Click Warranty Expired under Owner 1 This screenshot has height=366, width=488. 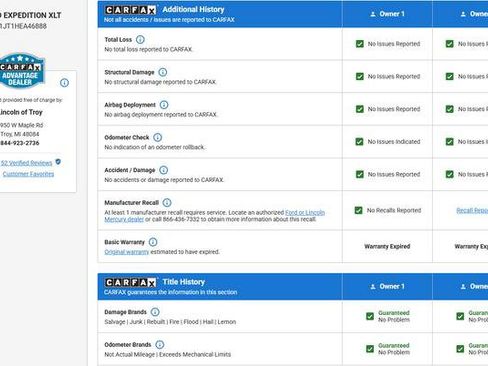(387, 247)
